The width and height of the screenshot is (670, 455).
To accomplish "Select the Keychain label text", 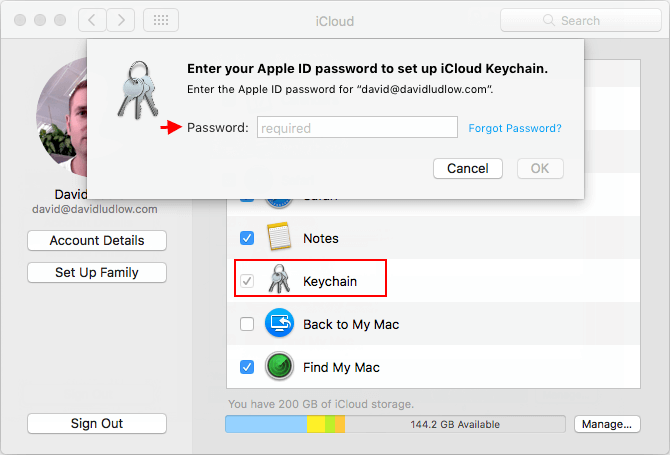I will pyautogui.click(x=330, y=282).
